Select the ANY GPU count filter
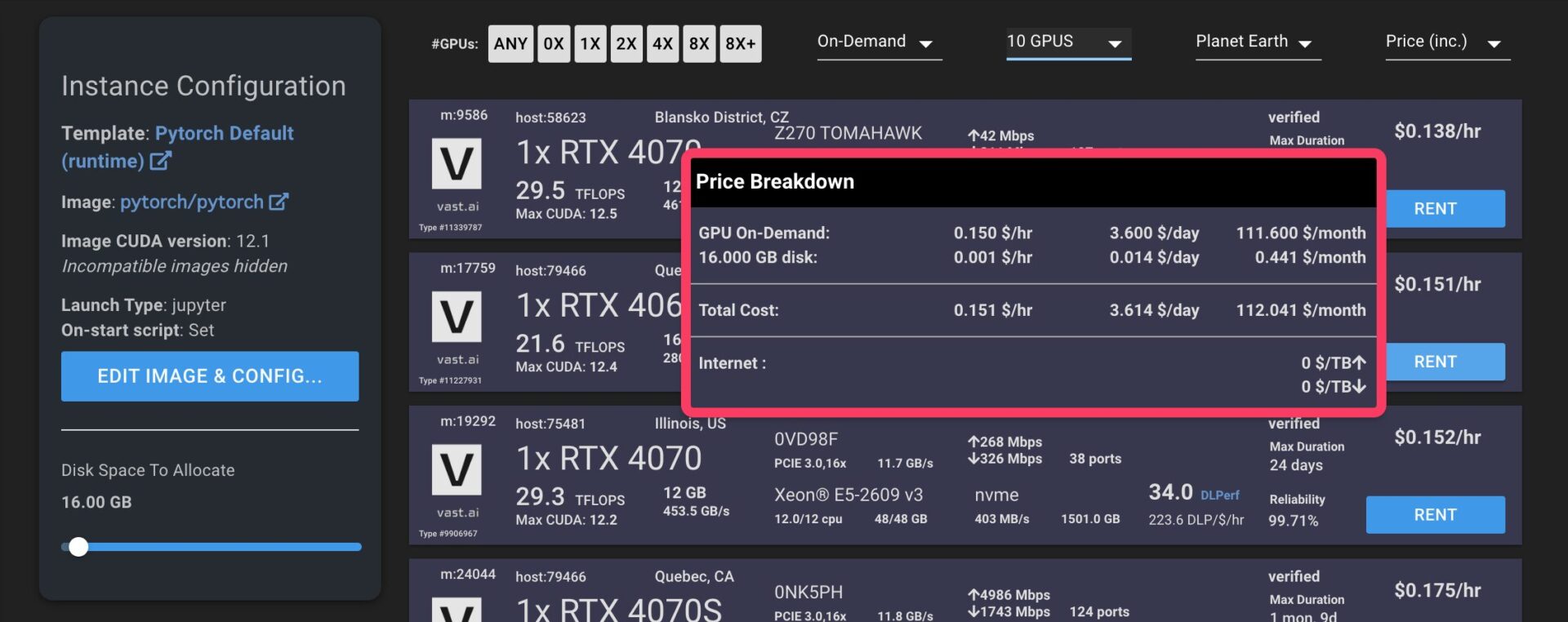This screenshot has height=622, width=1568. click(510, 43)
